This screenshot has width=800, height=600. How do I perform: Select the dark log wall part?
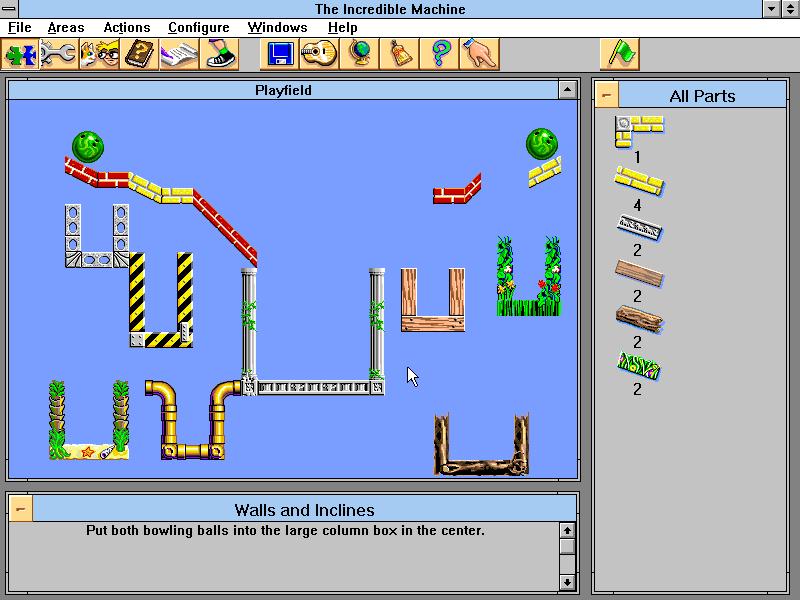pos(639,319)
